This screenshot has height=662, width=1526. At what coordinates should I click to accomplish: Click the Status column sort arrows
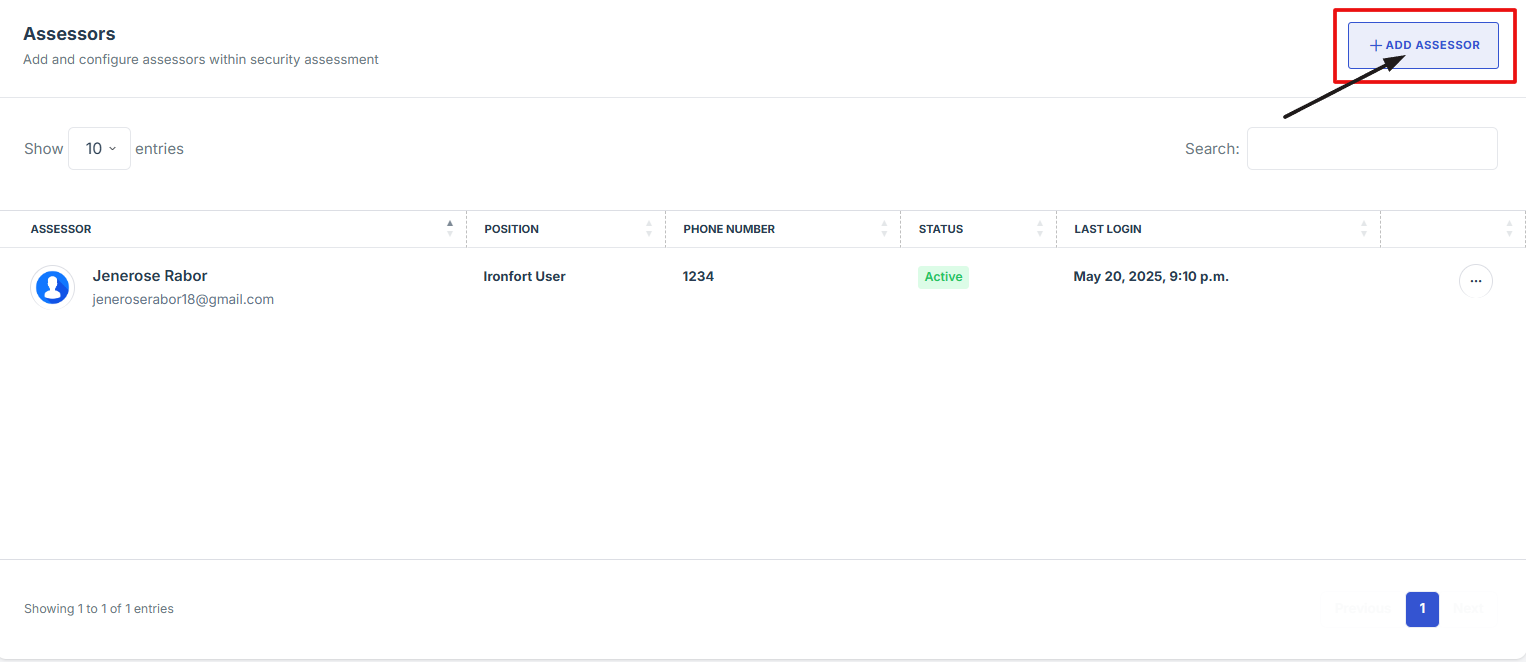pyautogui.click(x=1040, y=229)
